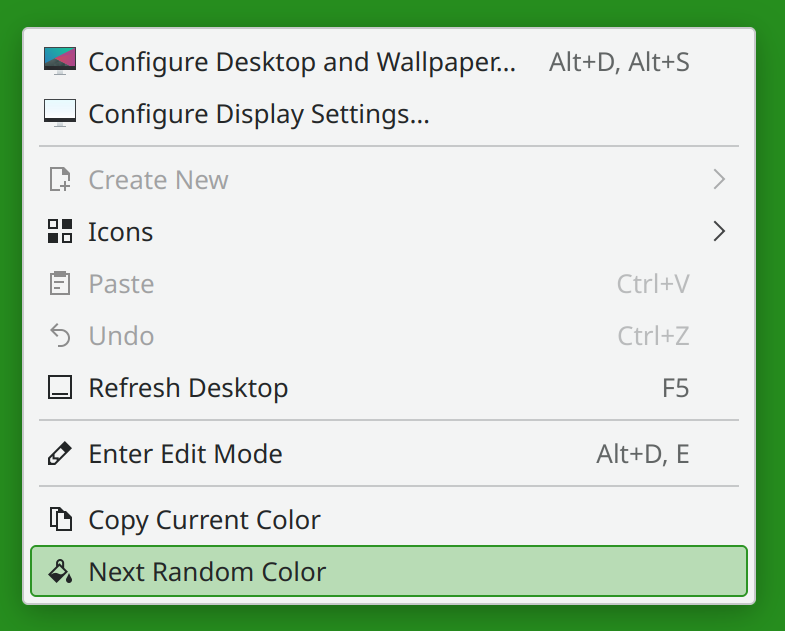Click the Undo curved arrow icon
The width and height of the screenshot is (785, 631).
(61, 336)
